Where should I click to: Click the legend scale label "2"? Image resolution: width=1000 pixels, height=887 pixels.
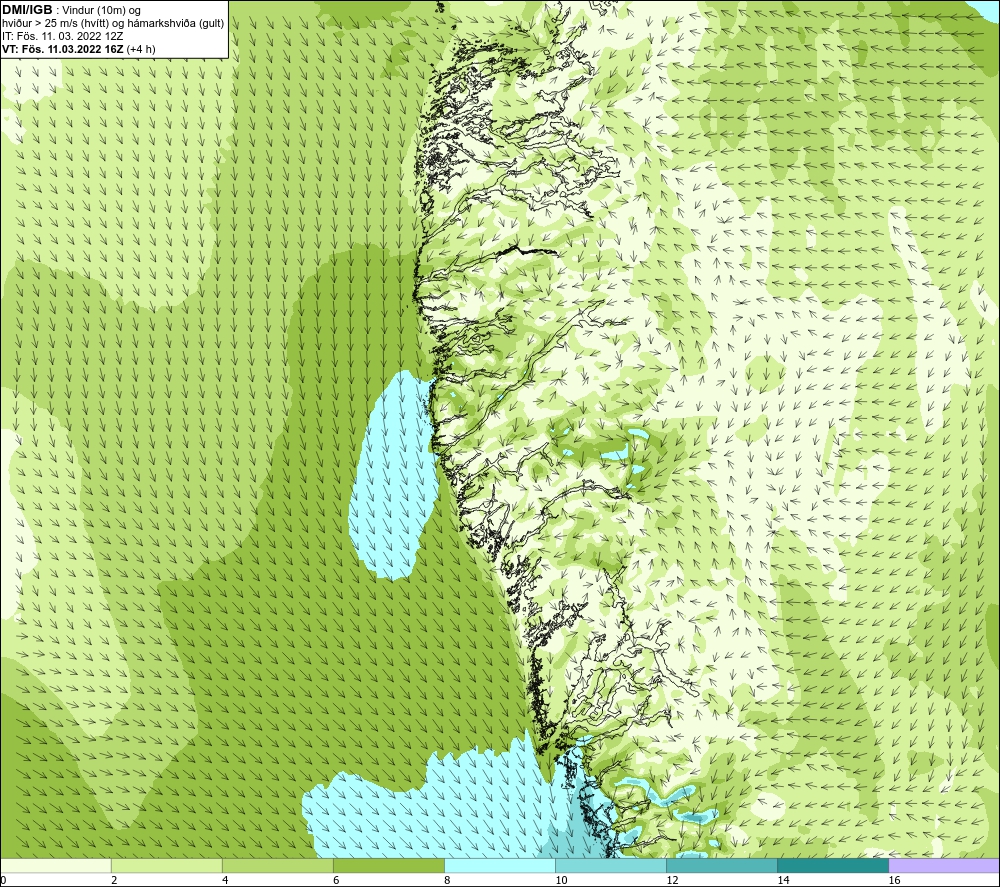point(114,881)
